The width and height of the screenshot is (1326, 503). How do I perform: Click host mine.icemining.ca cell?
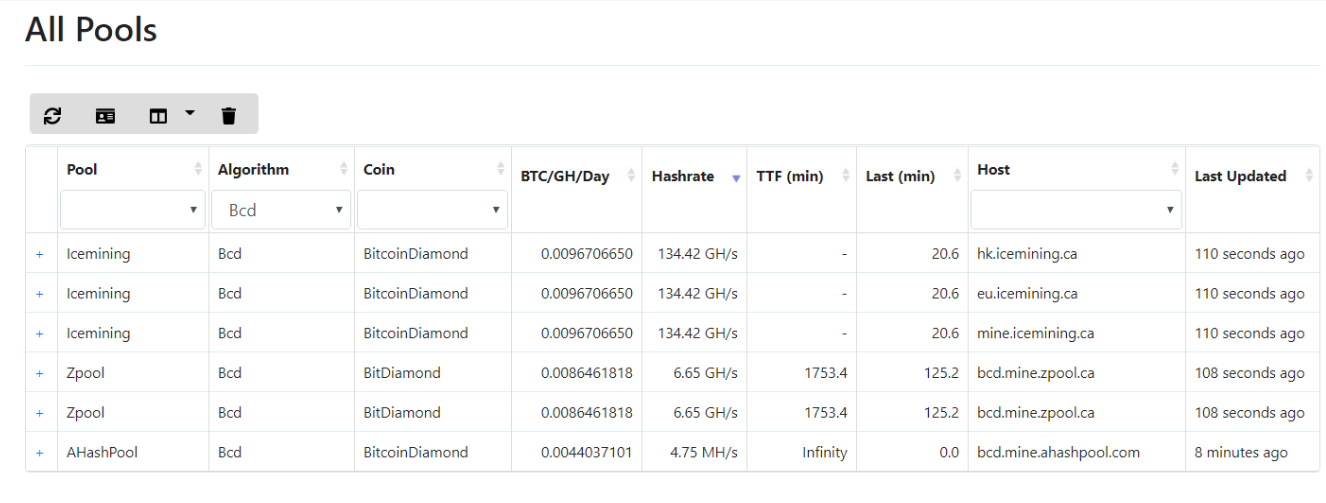(1036, 333)
